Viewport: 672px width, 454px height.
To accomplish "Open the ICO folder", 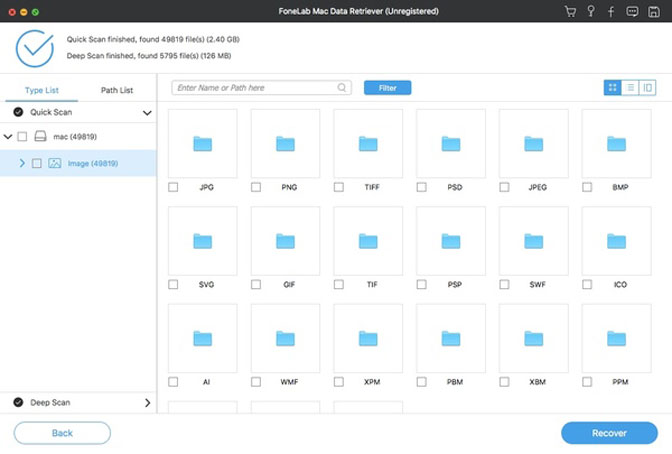I will (x=616, y=241).
